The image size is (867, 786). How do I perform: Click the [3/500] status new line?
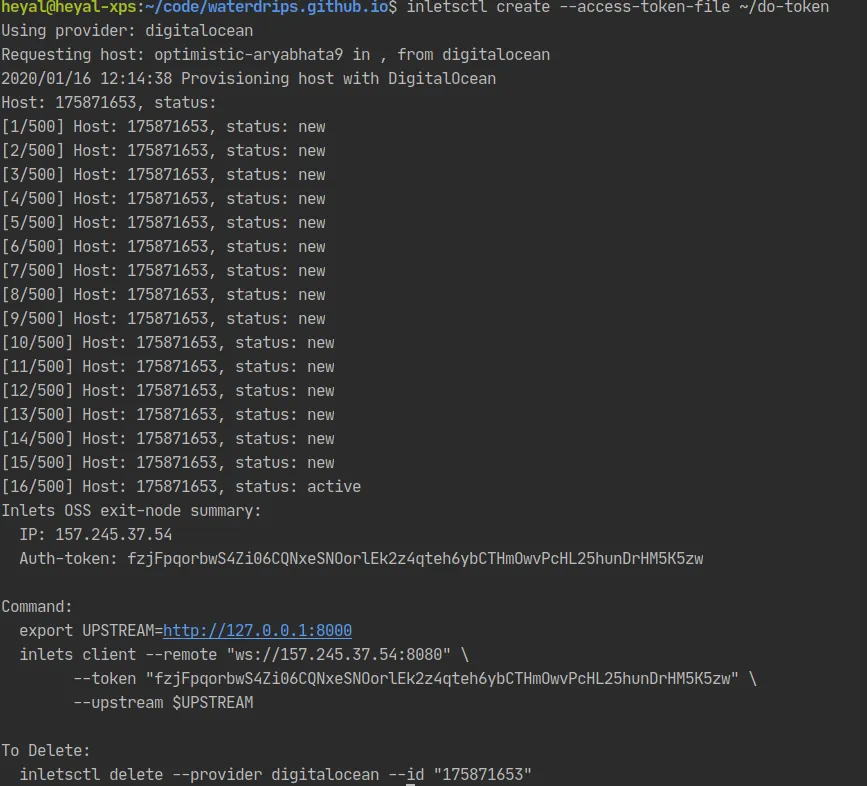163,175
